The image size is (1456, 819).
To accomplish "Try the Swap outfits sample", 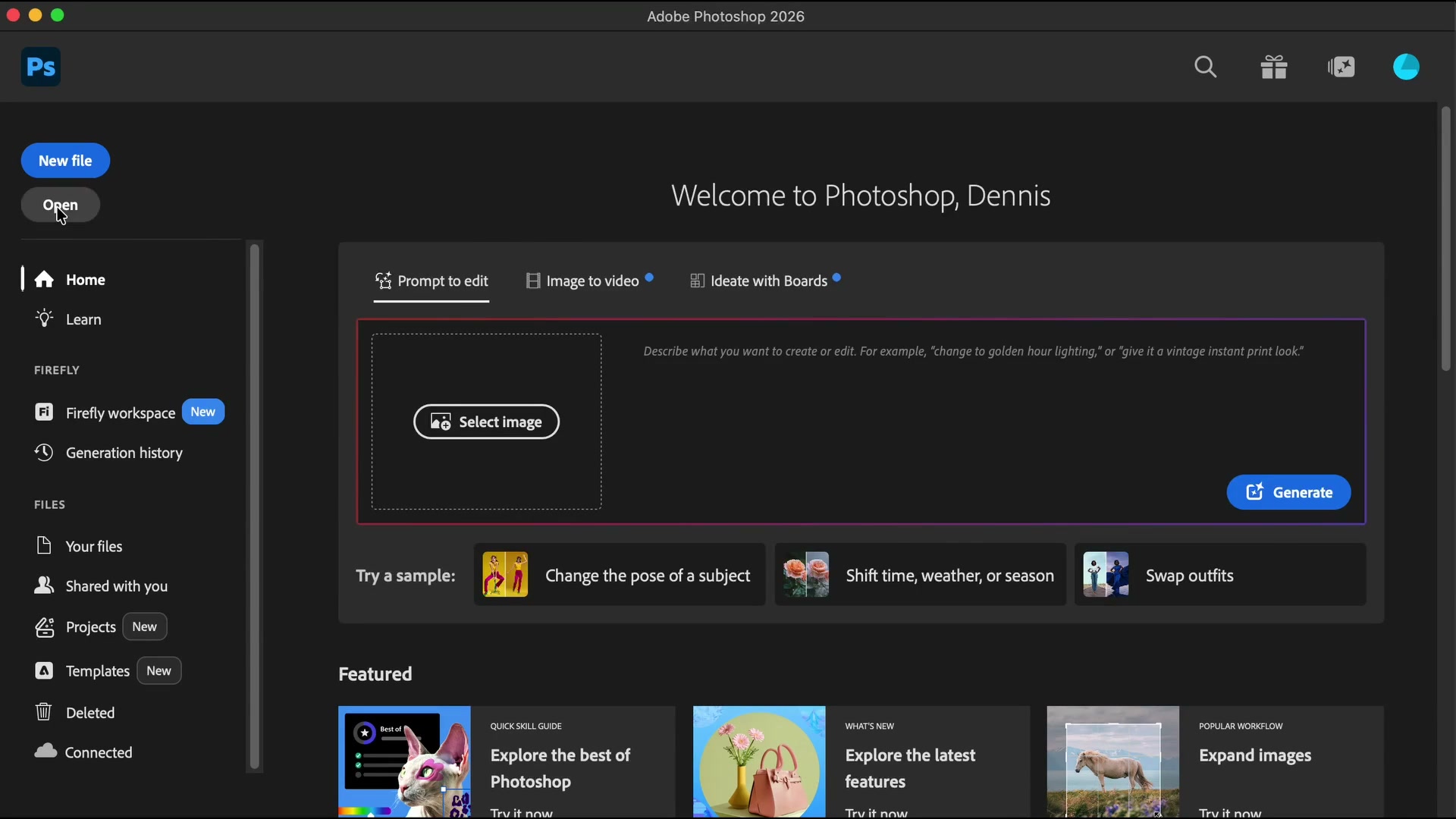I will (1220, 575).
